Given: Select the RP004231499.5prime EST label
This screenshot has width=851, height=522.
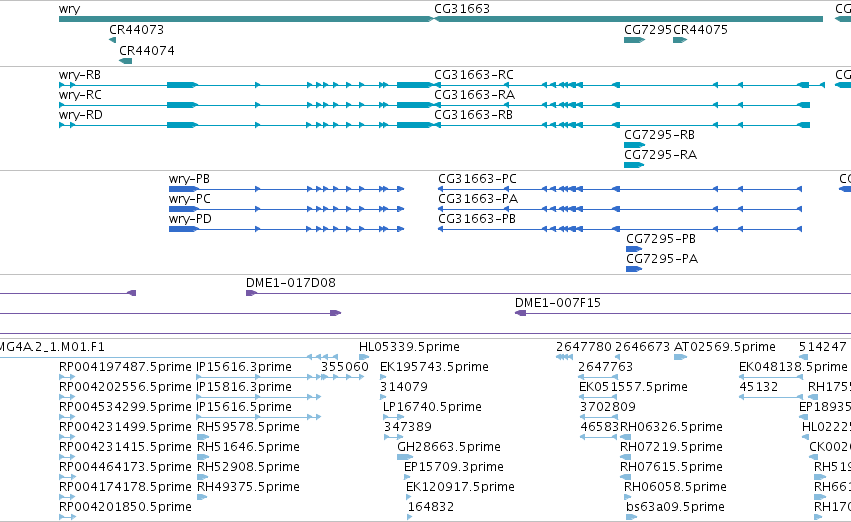Looking at the screenshot, I should (x=125, y=428).
